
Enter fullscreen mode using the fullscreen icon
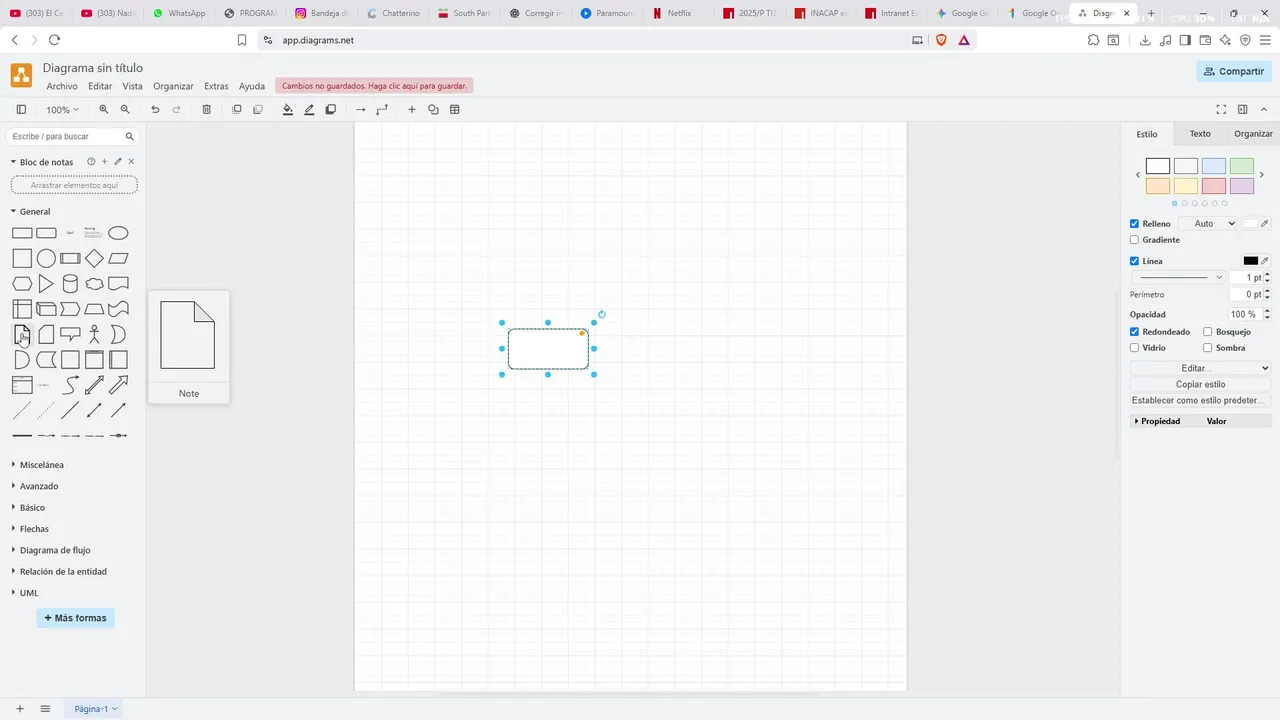point(1221,110)
